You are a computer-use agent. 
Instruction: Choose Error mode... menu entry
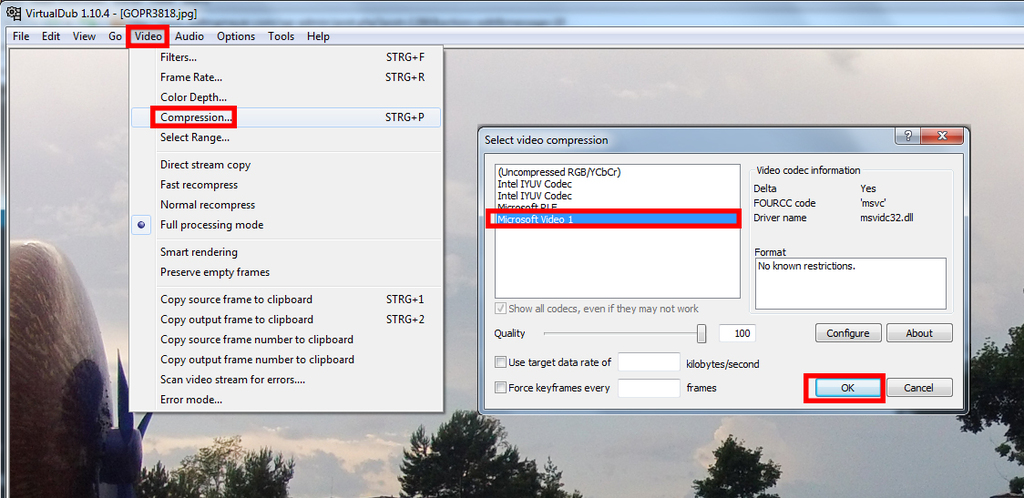point(286,399)
